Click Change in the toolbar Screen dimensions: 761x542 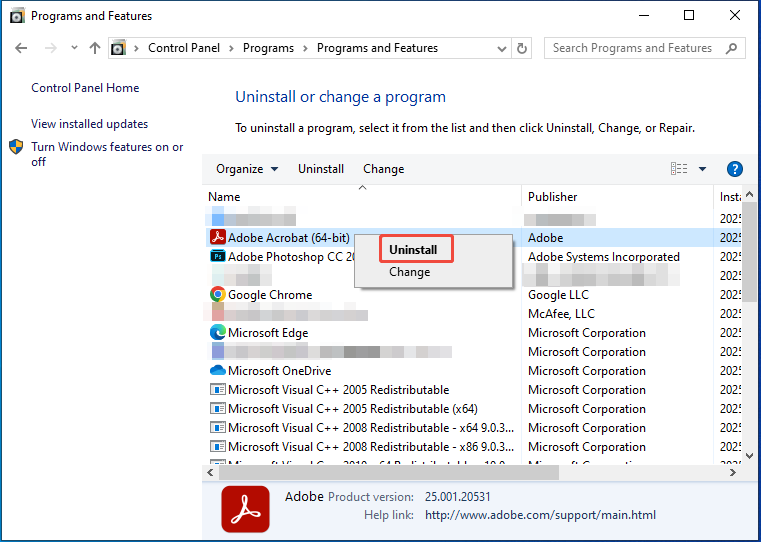(383, 169)
